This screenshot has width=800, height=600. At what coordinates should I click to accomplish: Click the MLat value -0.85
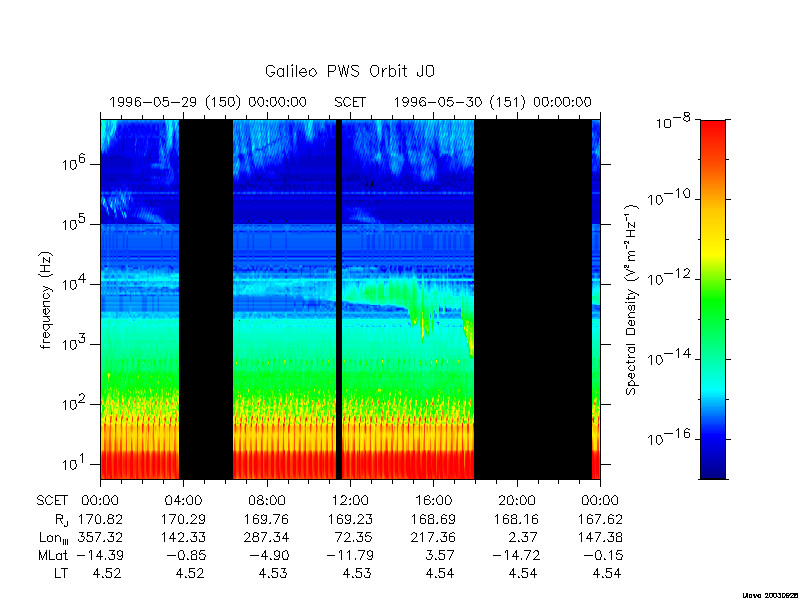coord(186,555)
